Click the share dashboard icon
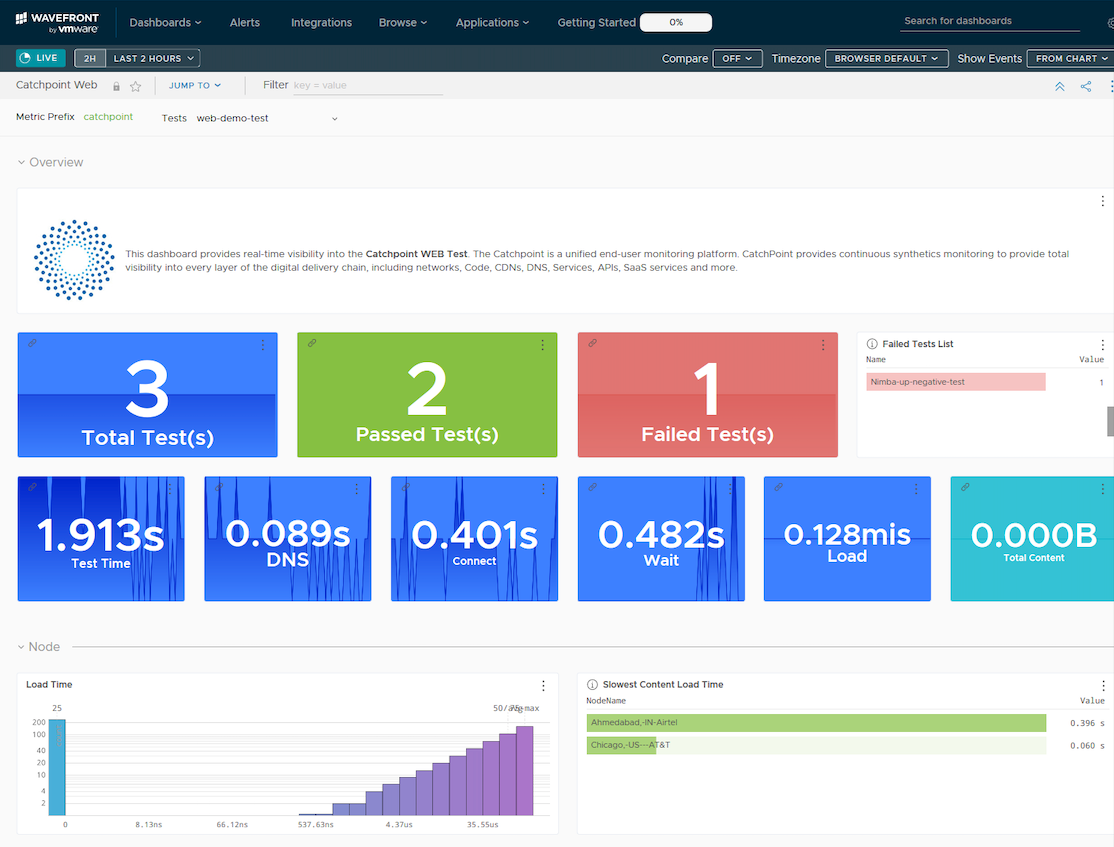1114x847 pixels. tap(1086, 87)
